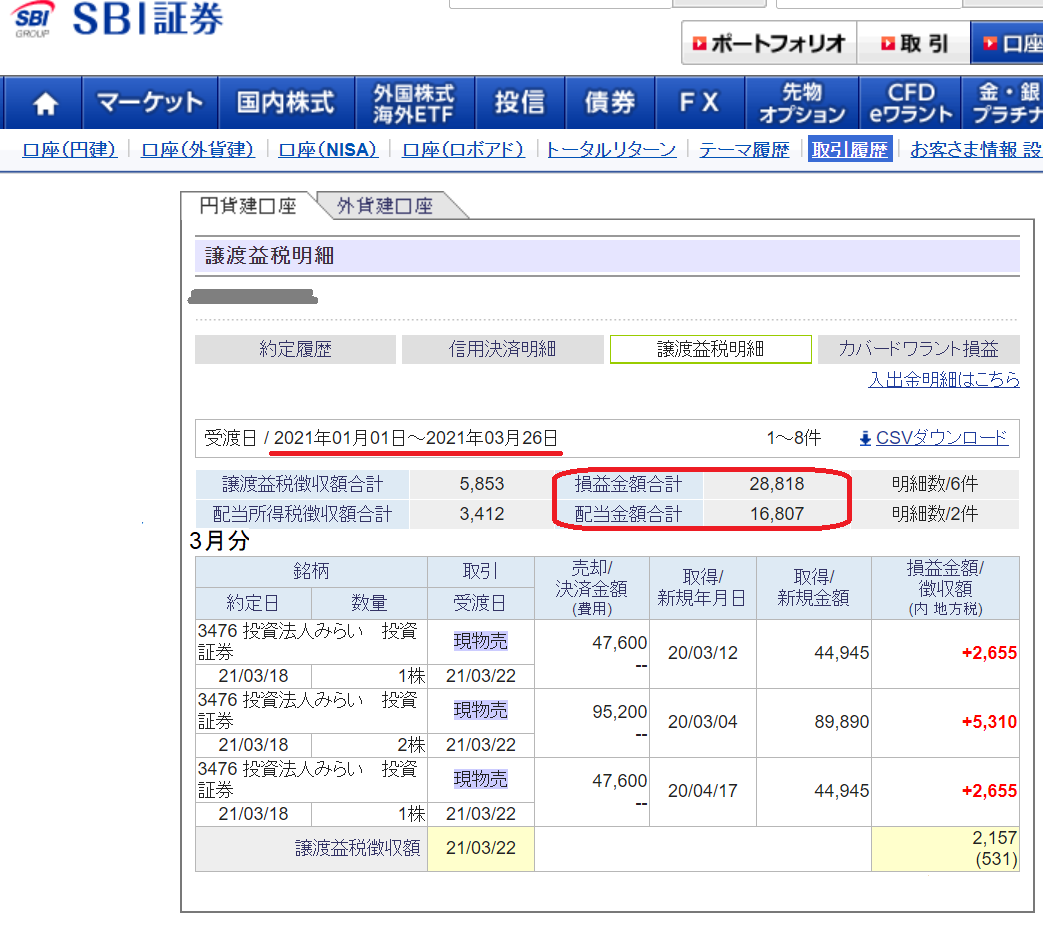Click the SBI証券 logo
Viewport: 1047px width, 927px height.
(x=118, y=19)
